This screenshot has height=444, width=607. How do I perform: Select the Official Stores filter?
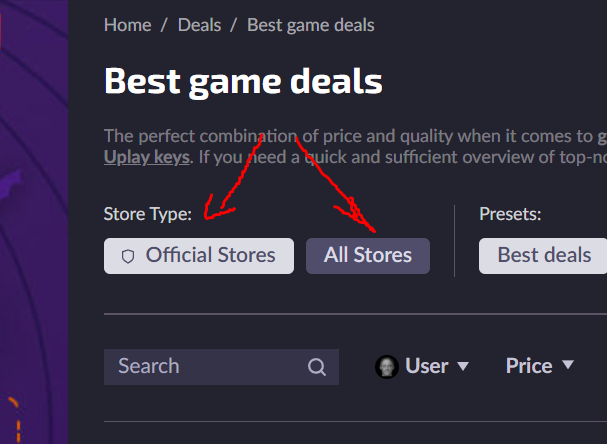[x=199, y=256]
